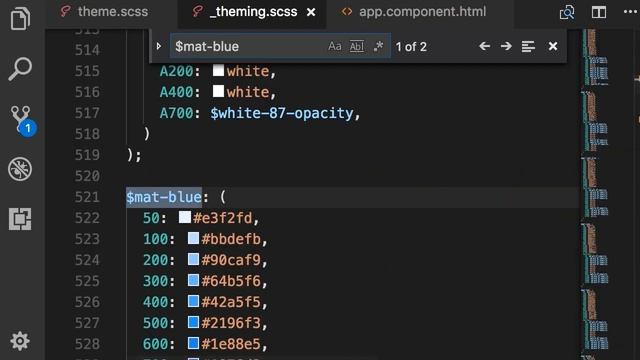Select the _theming.scss tab

pos(253,12)
